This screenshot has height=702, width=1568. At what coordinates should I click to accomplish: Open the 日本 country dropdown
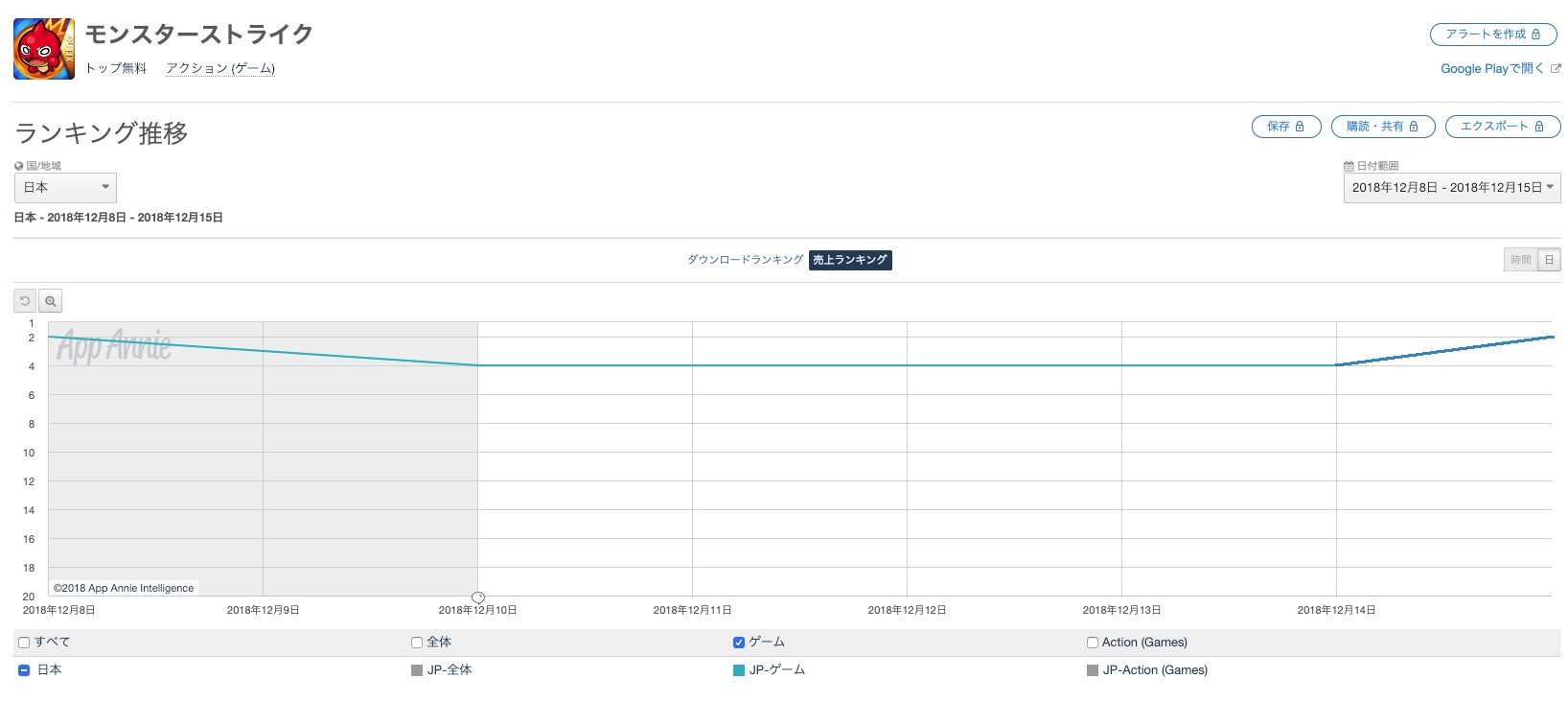(65, 187)
